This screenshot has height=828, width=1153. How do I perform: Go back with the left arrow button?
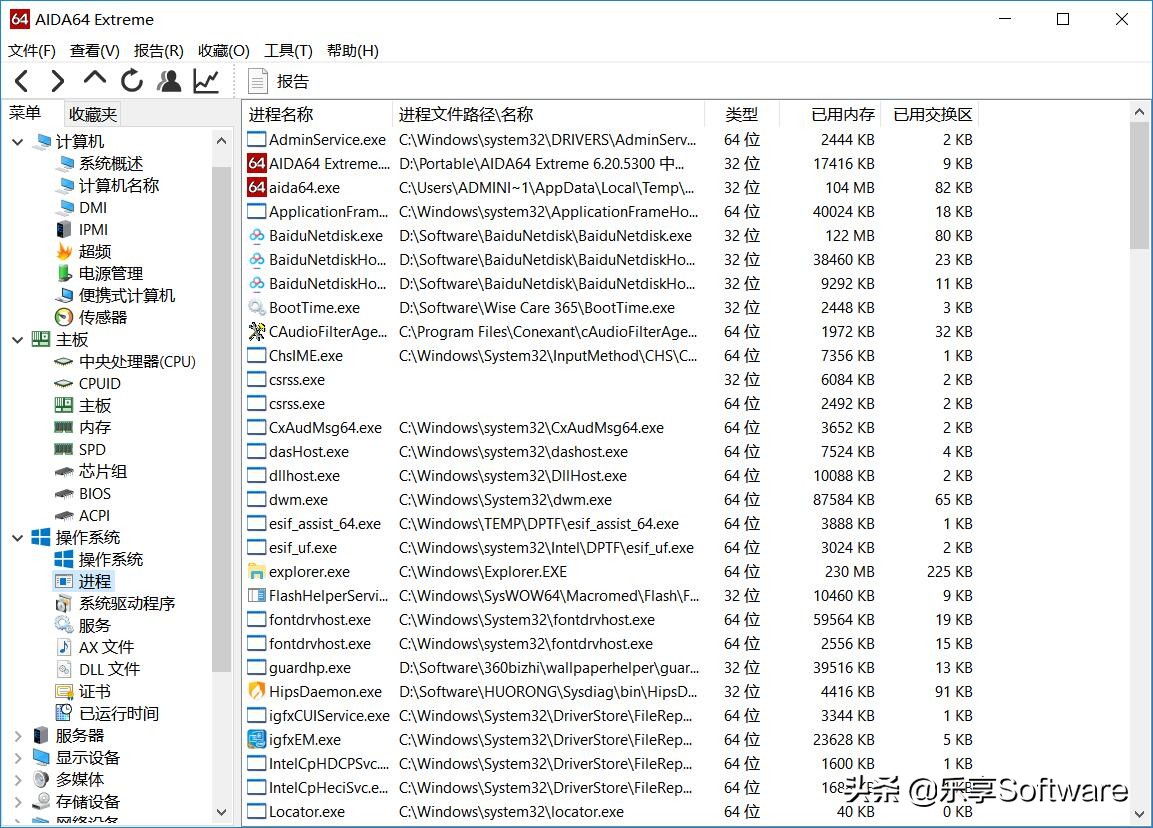pyautogui.click(x=21, y=81)
